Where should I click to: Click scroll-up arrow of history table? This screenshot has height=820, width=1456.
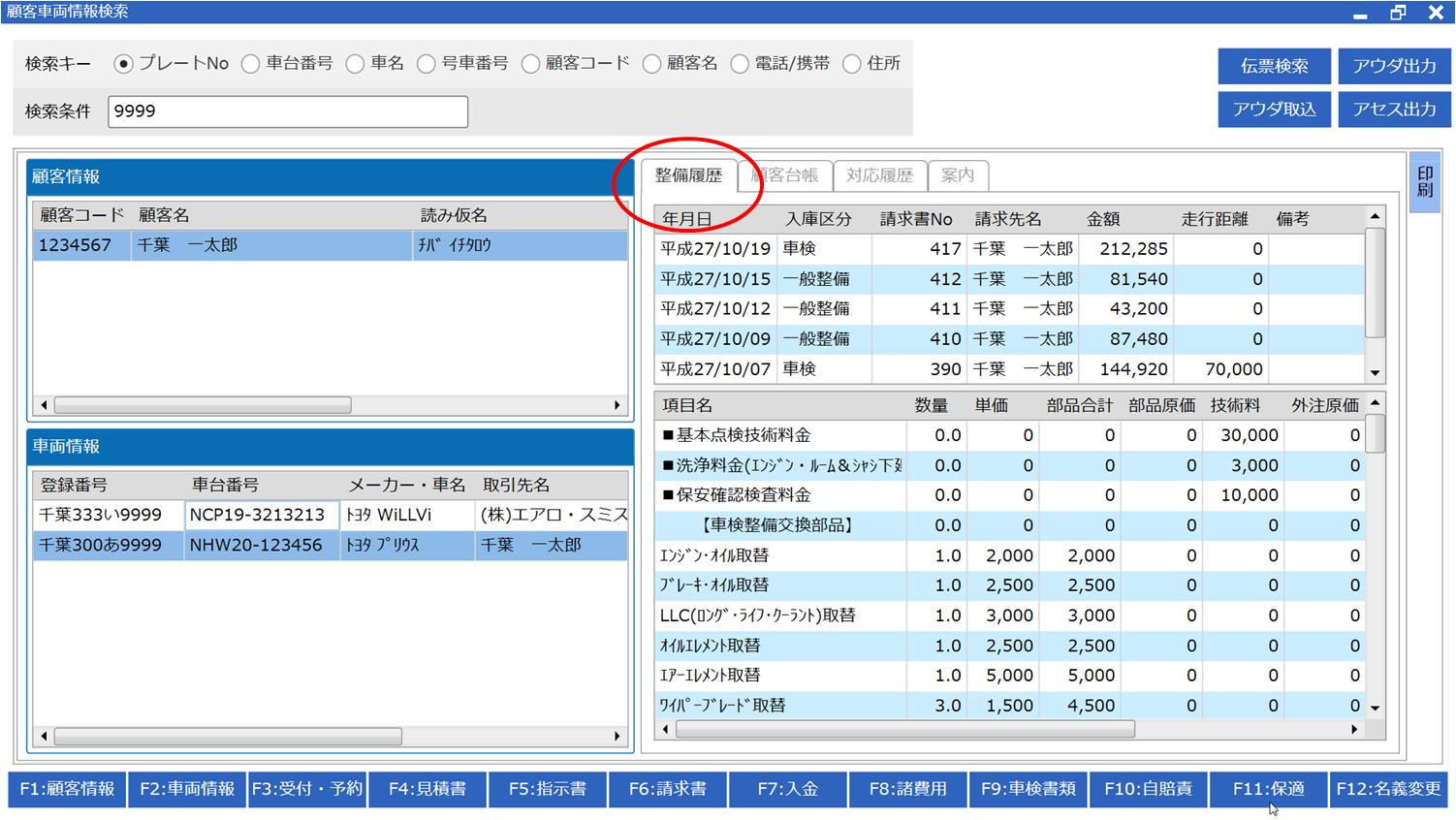click(1375, 216)
